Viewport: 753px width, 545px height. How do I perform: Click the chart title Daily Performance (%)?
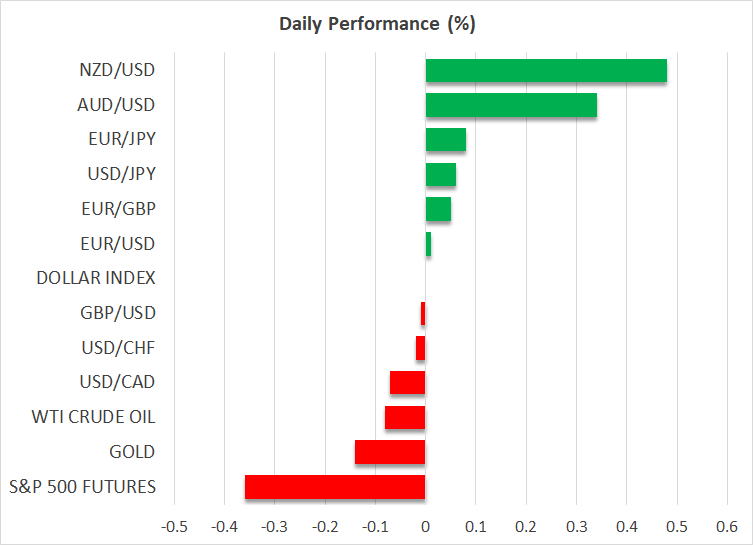coord(376,23)
